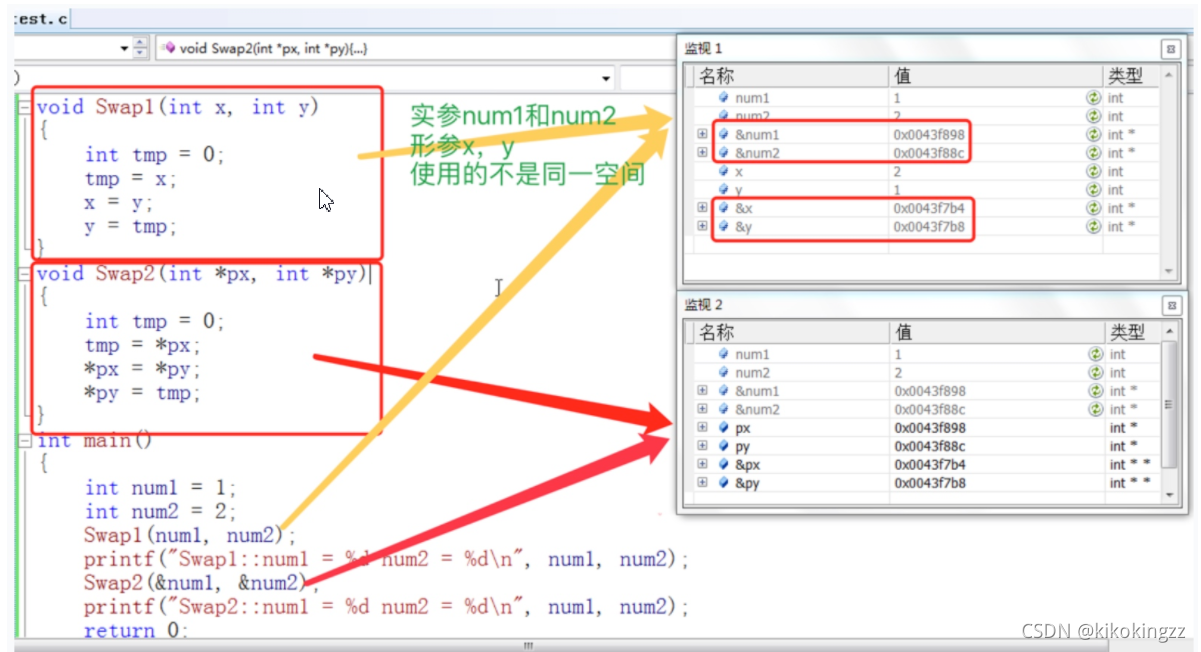
Task: Click the function icon beside void Swap2 dropdown
Action: click(169, 47)
